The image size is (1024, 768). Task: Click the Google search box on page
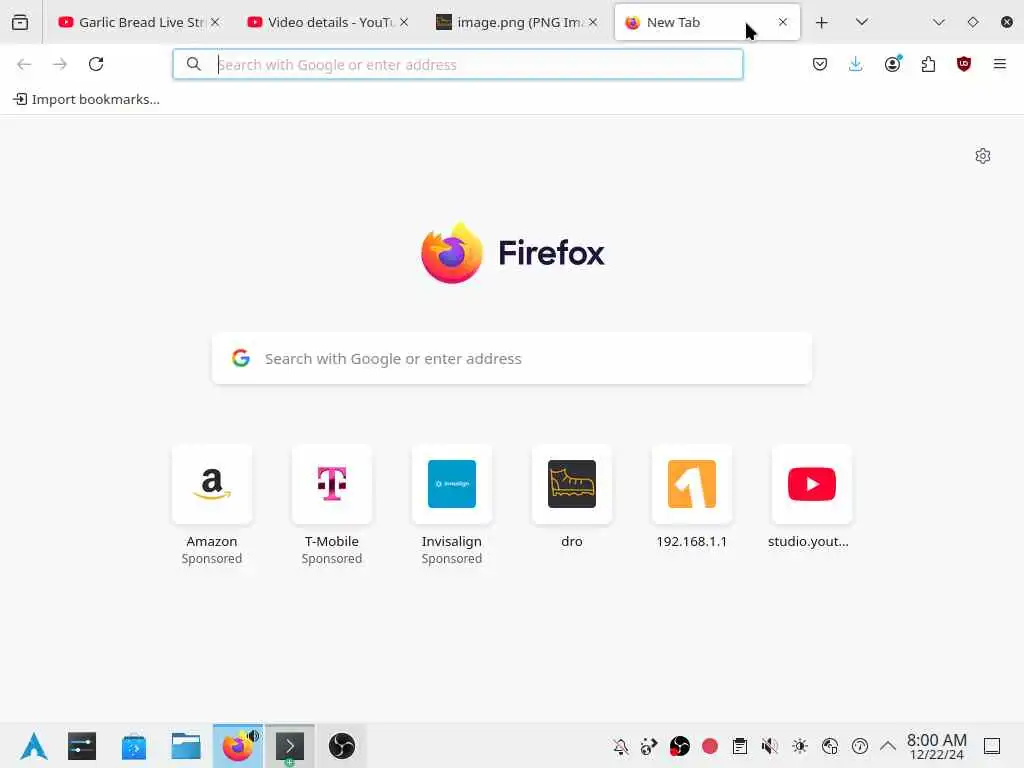point(512,359)
